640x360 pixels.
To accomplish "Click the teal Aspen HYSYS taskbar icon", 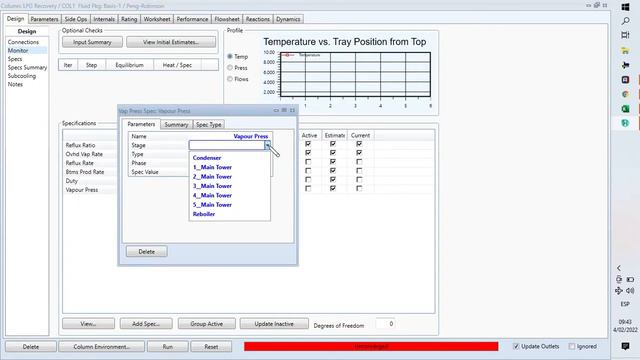I will point(625,123).
